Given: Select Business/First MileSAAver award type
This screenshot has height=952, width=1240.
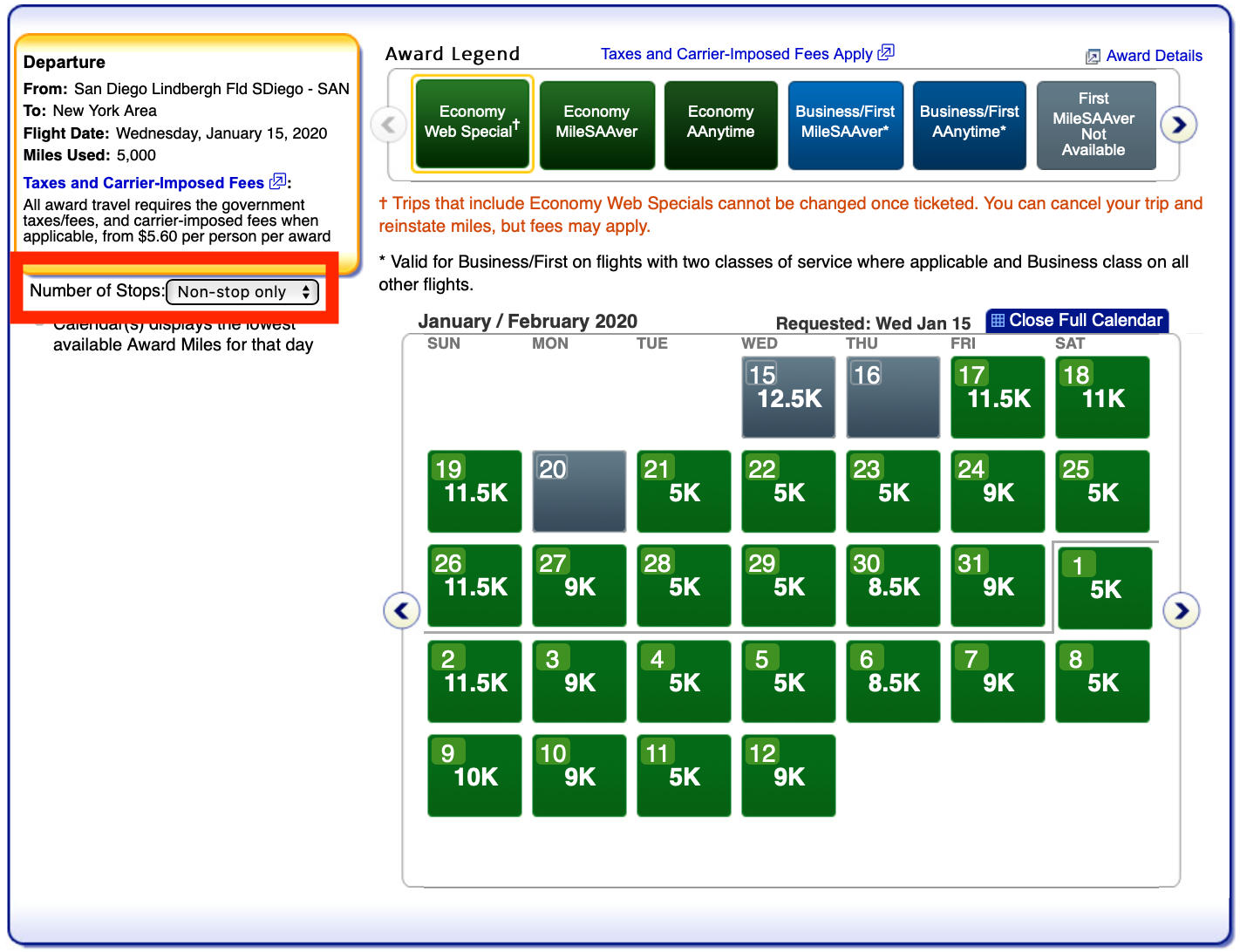Looking at the screenshot, I should click(845, 123).
